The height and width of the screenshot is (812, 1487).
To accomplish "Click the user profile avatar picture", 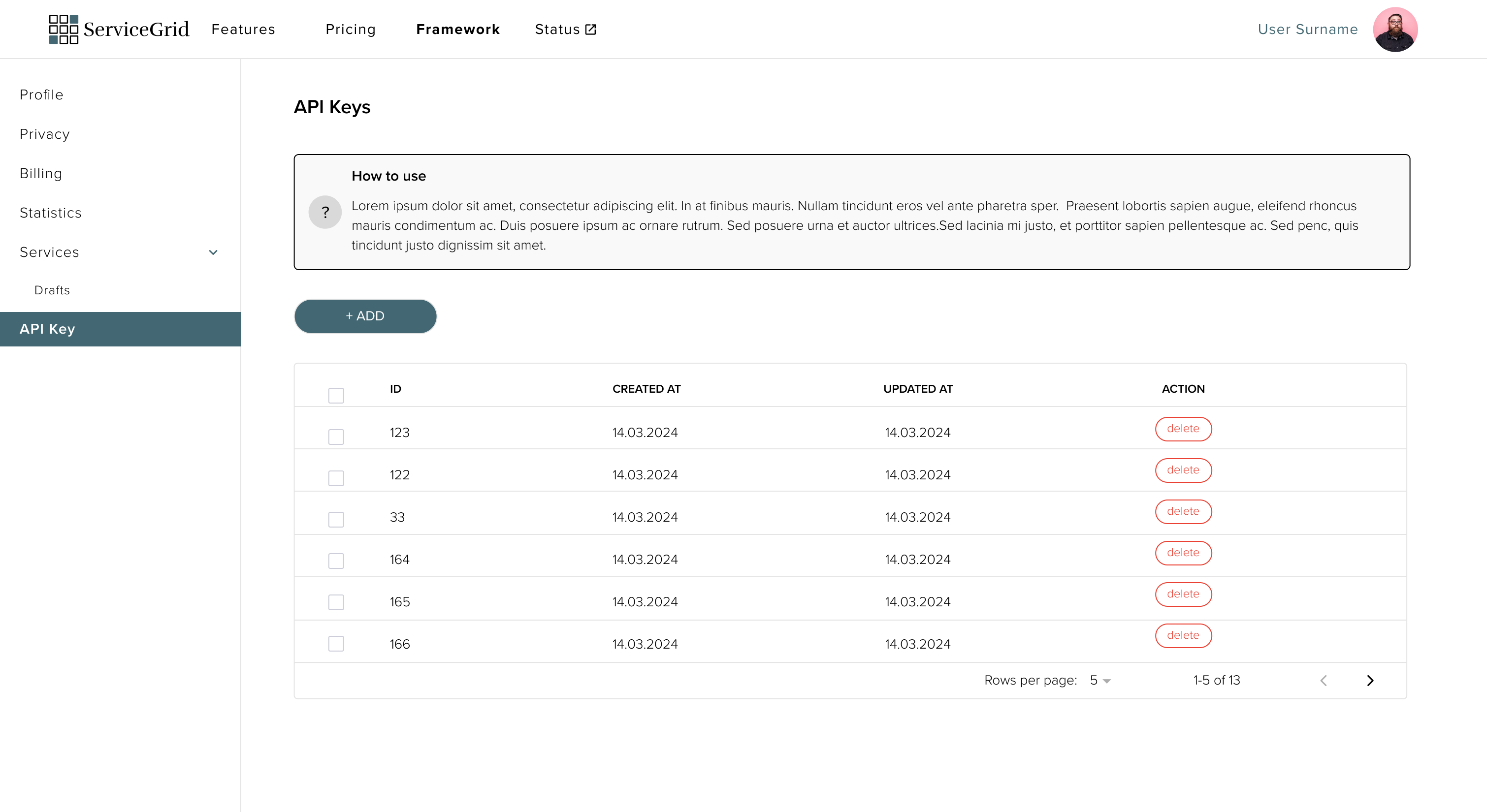I will pyautogui.click(x=1396, y=29).
